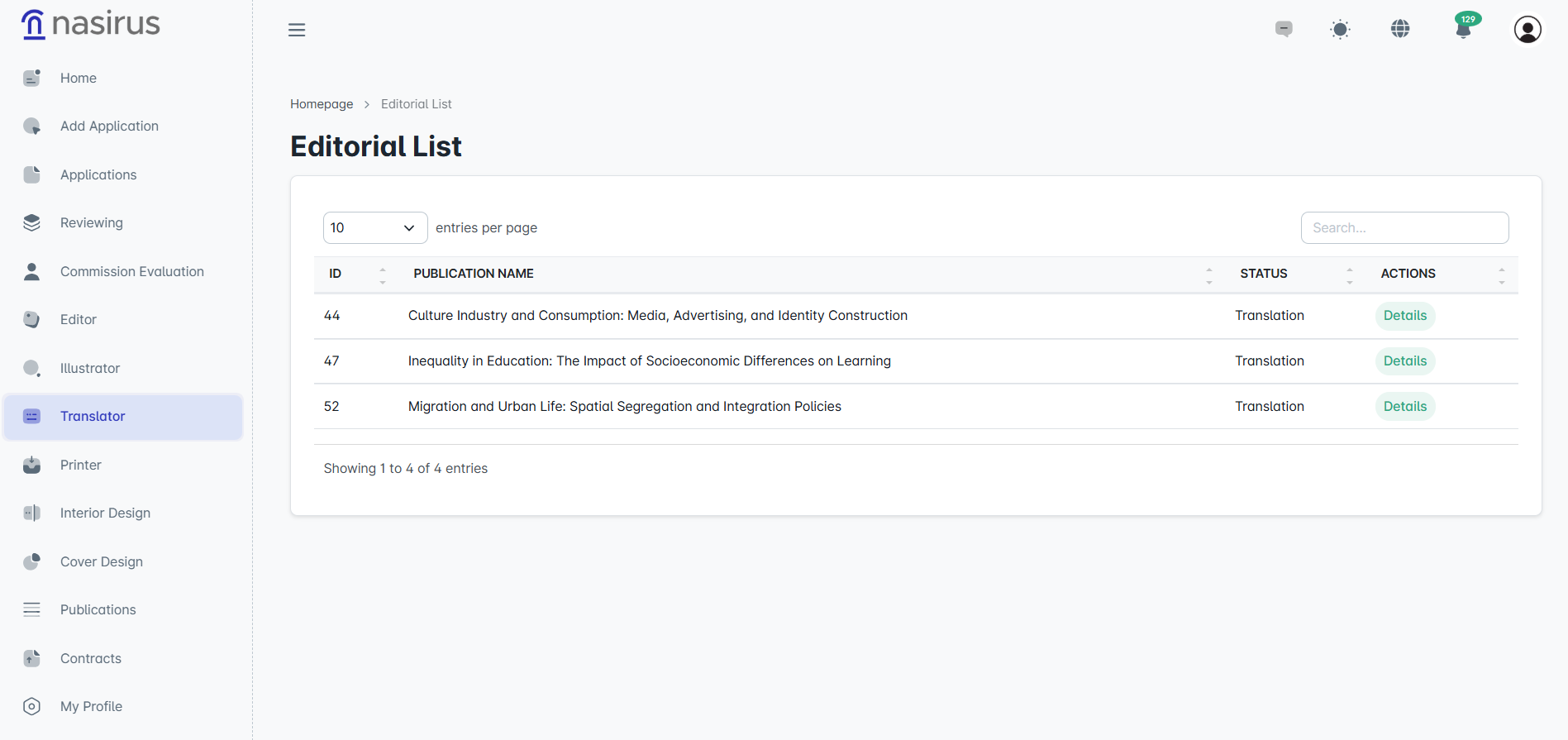Open the Reviewing sidebar menu item
Image resolution: width=1568 pixels, height=740 pixels.
click(91, 223)
